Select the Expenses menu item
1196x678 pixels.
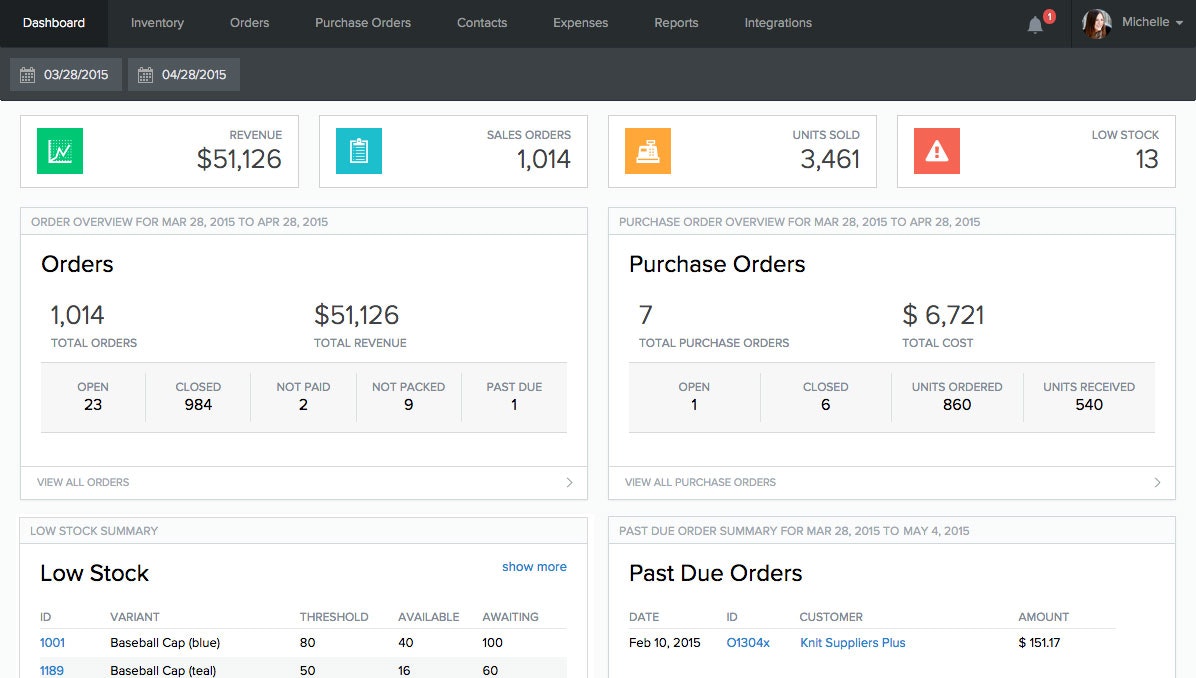click(580, 23)
